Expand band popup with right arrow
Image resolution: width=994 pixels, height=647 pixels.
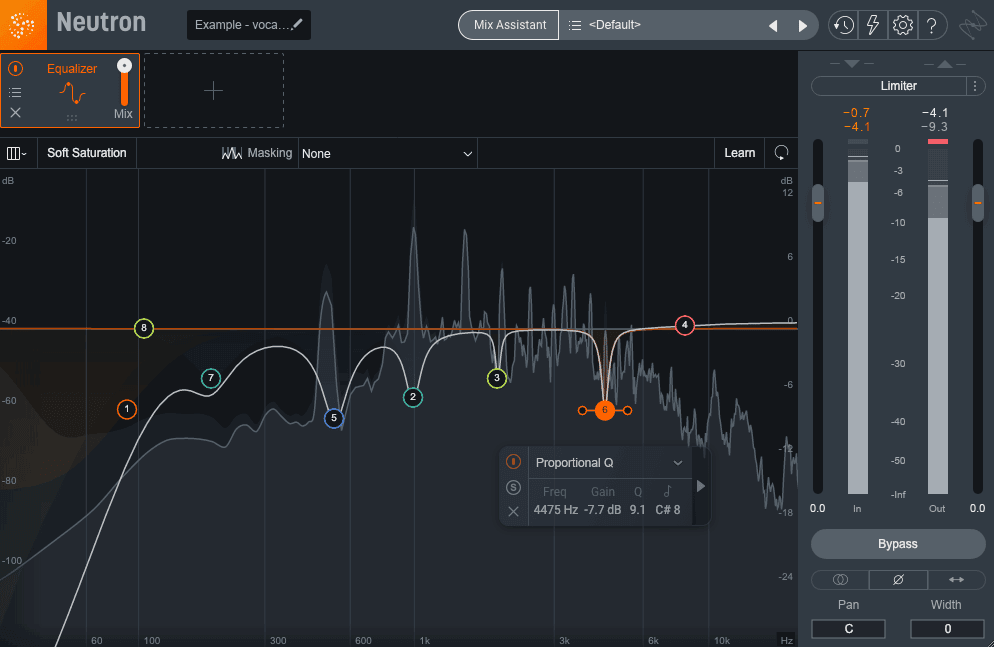[x=700, y=487]
